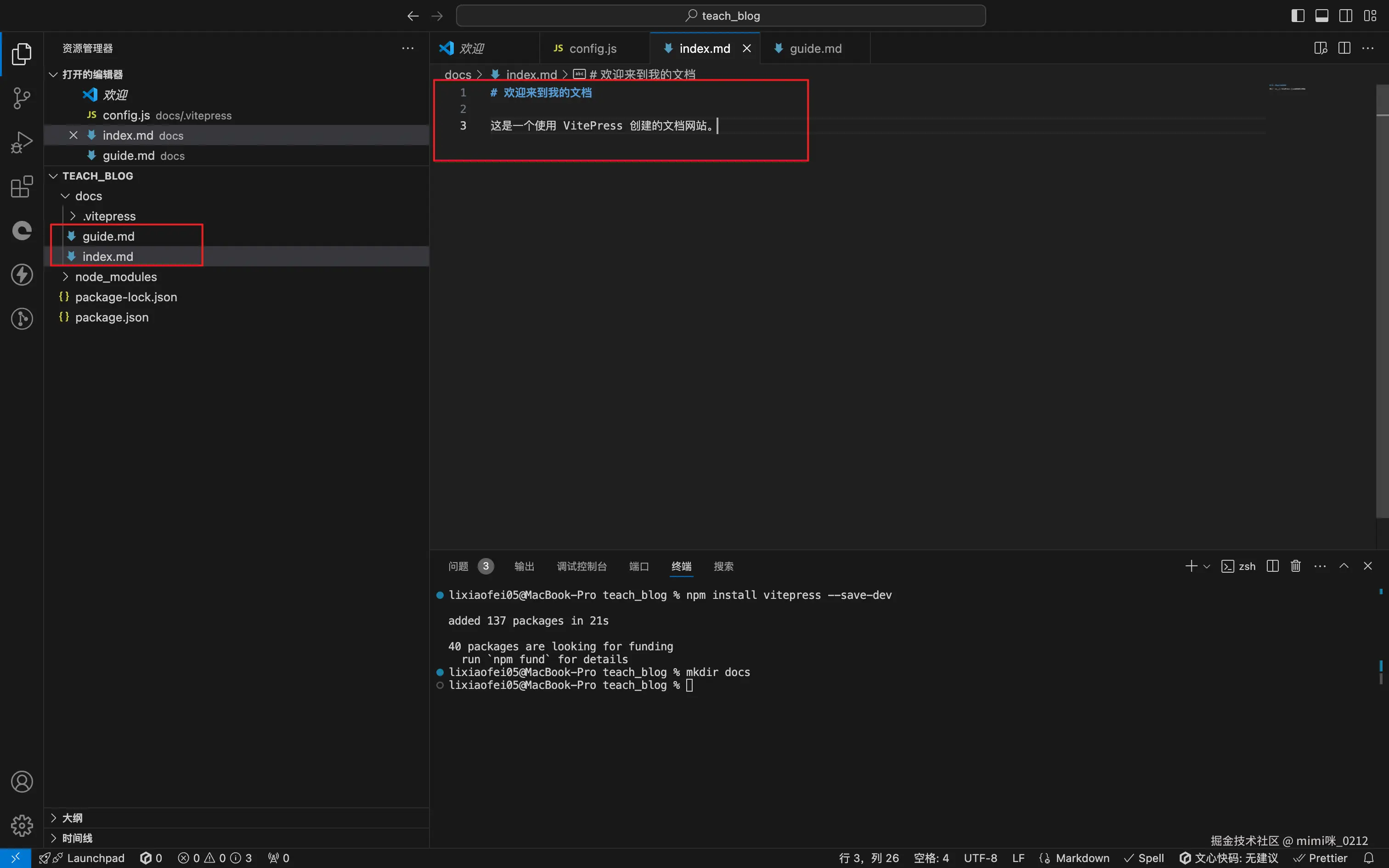Expand the .vitepress folder

pos(109,216)
